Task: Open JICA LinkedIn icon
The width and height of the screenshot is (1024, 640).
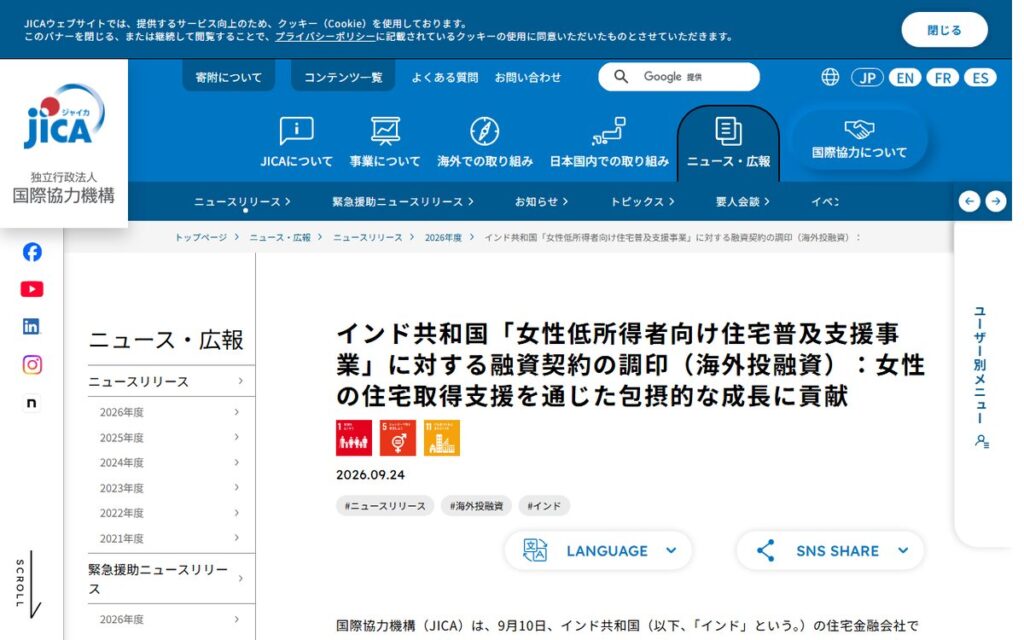Action: coord(31,327)
